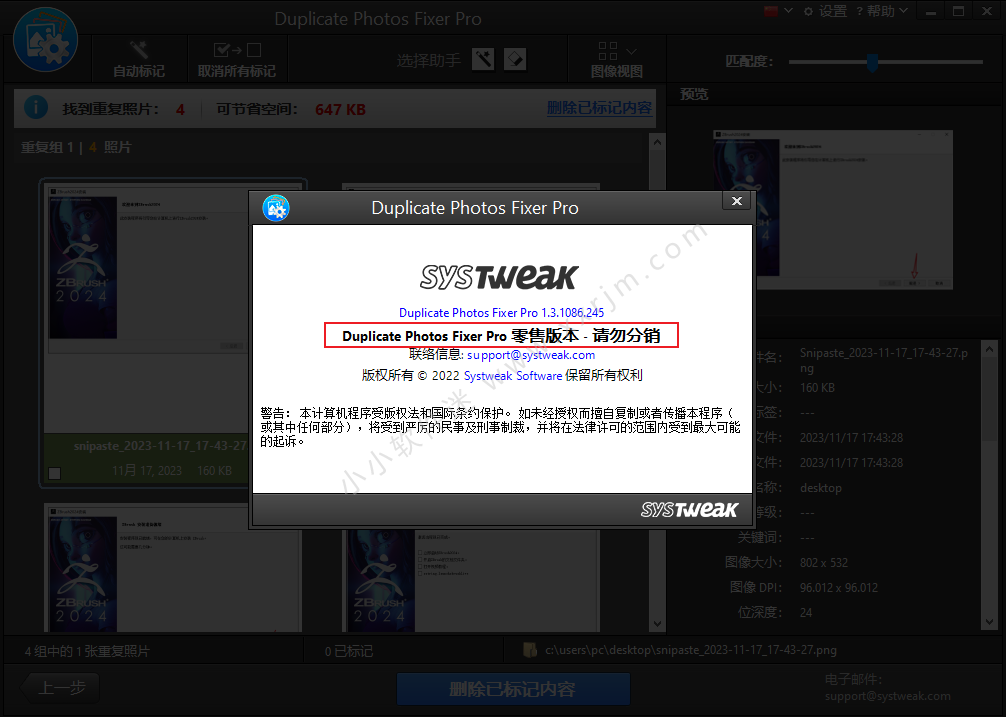Click the up arrow of the photo list scrollbar
The width and height of the screenshot is (1006, 717).
657,142
